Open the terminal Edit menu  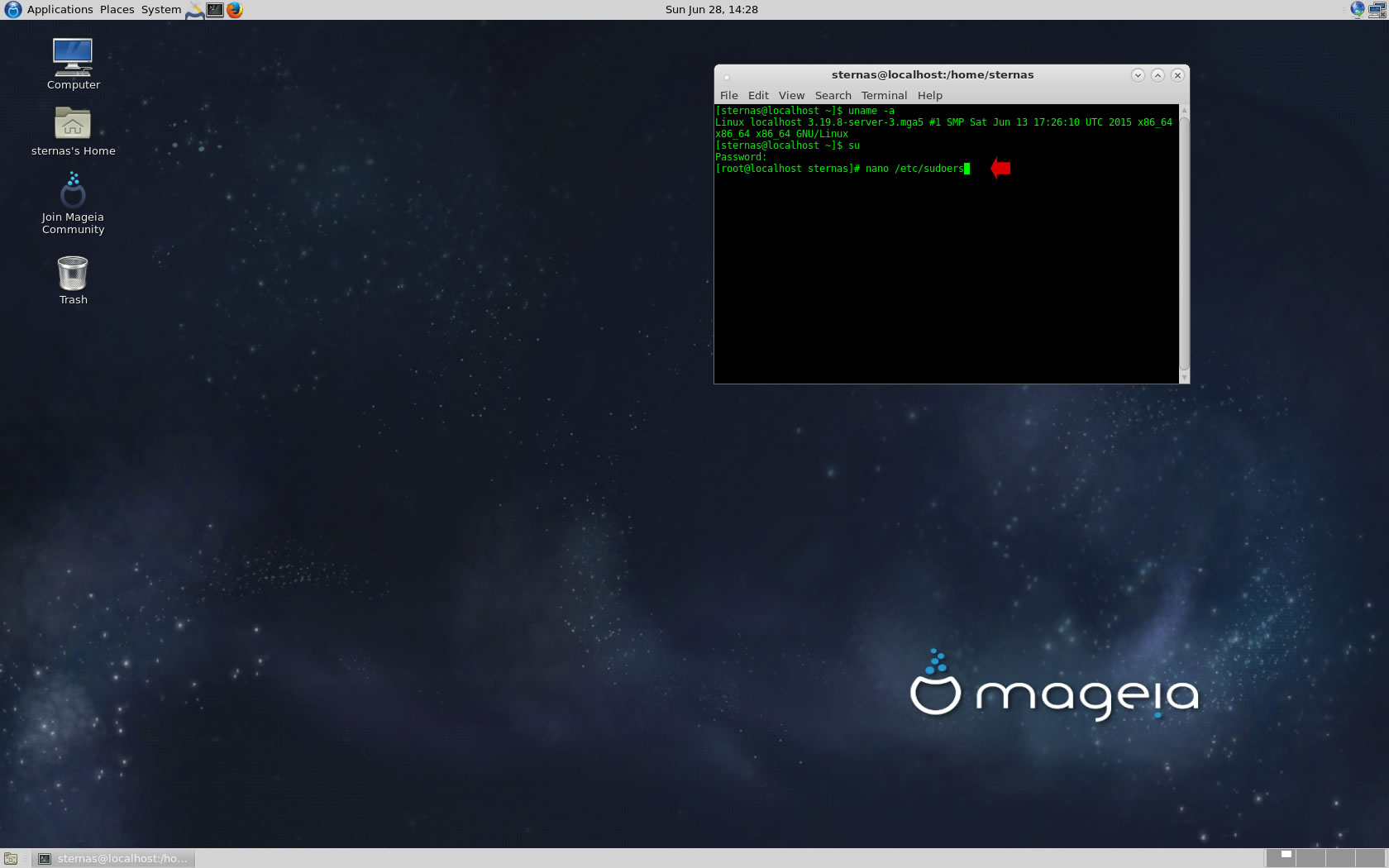pyautogui.click(x=758, y=96)
